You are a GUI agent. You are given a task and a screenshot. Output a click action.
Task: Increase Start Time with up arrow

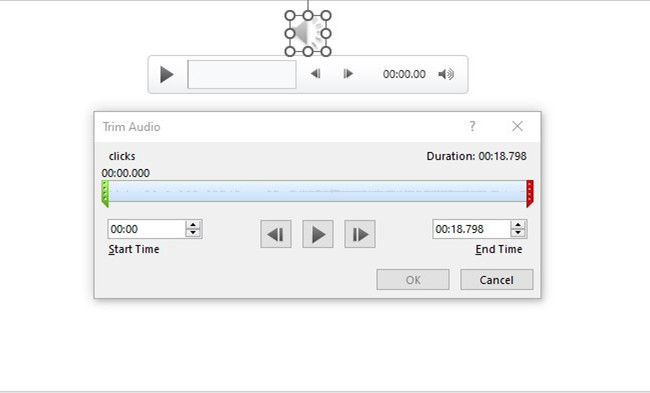193,225
